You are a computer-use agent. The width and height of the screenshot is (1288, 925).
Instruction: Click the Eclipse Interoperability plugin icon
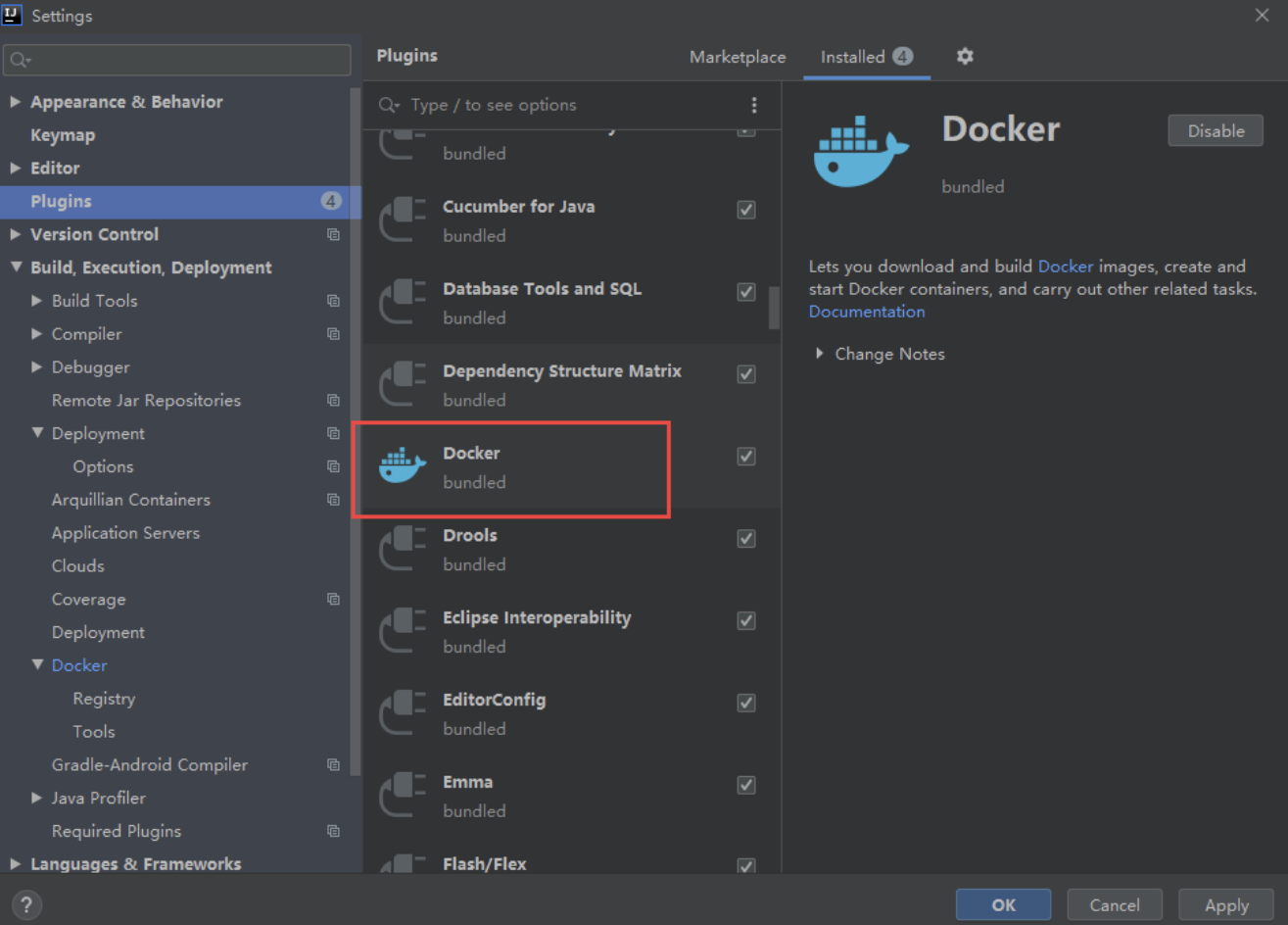(x=403, y=631)
